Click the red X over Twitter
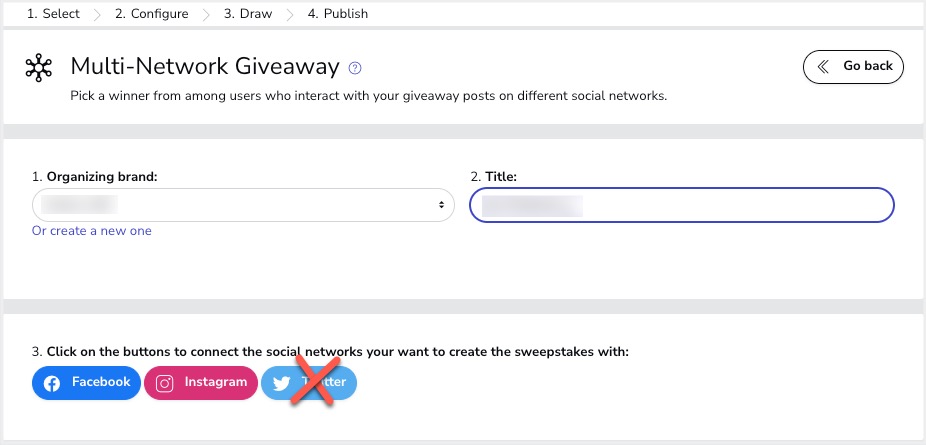 point(315,381)
